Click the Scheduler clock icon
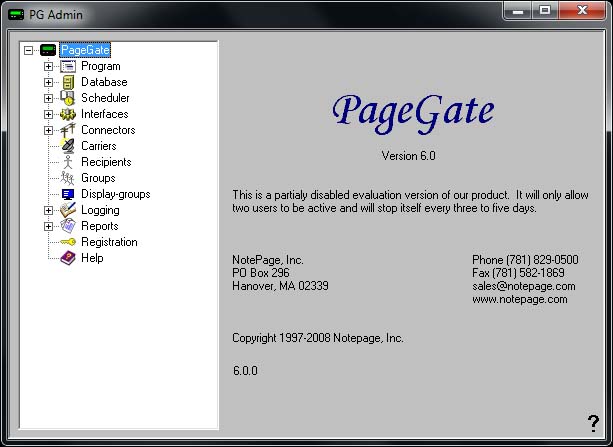 [x=68, y=98]
